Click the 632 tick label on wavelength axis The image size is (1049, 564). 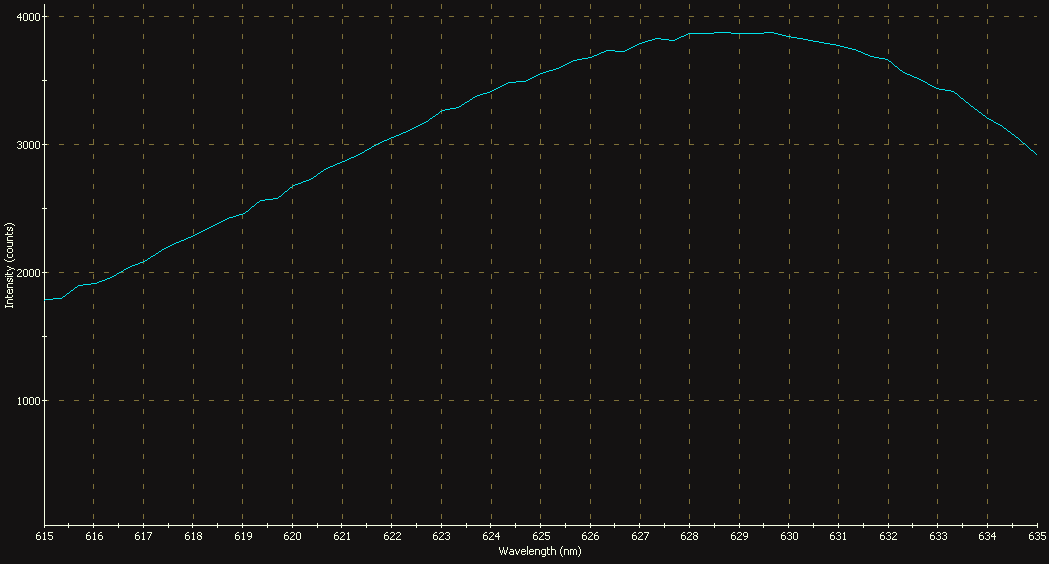click(887, 537)
